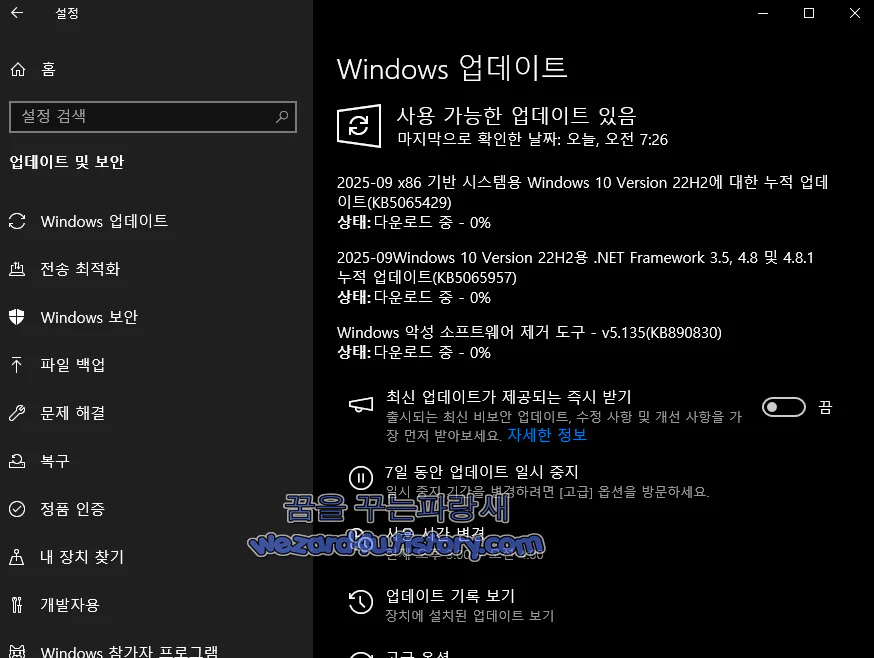Open Windows 참가자 프로그램 sidebar entry
This screenshot has height=658, width=874.
click(x=120, y=651)
